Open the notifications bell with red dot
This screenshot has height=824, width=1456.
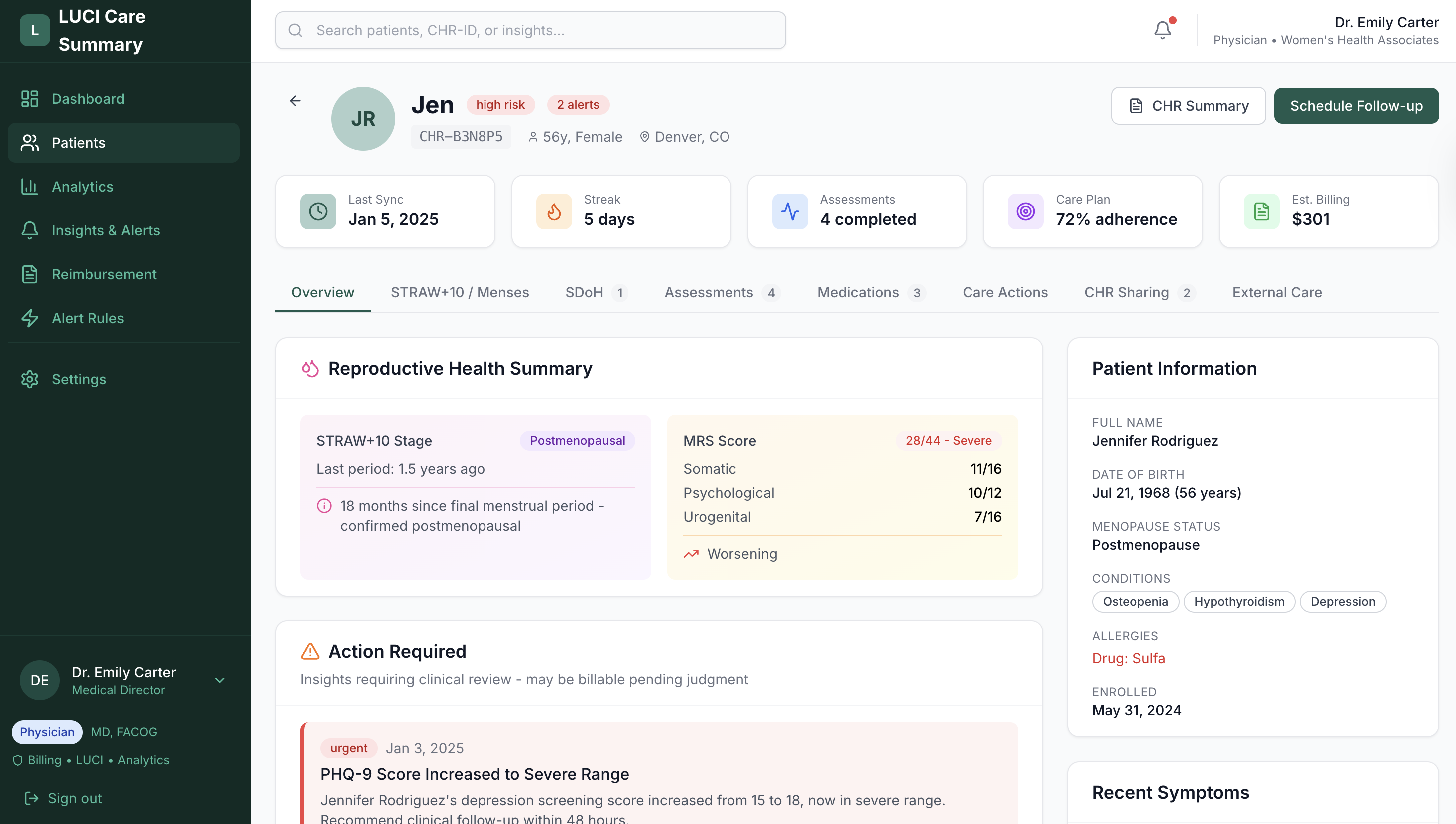point(1162,30)
